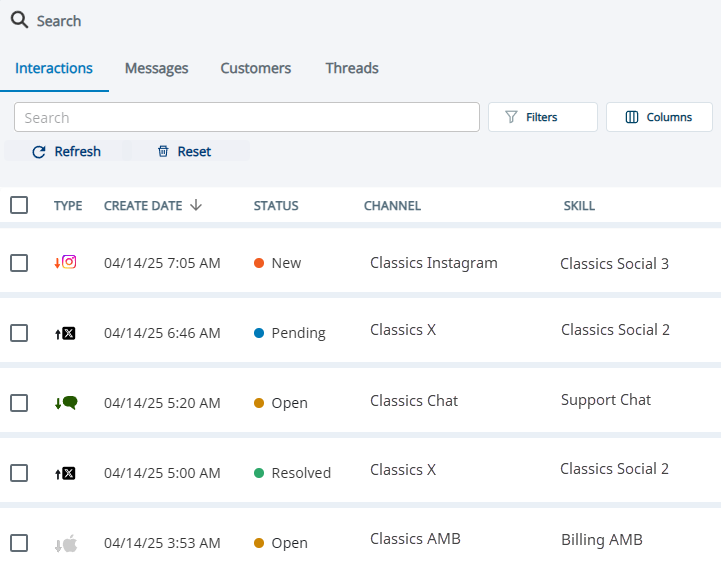Viewport: 721px width, 571px height.
Task: Click the orange New status dot
Action: (x=259, y=263)
